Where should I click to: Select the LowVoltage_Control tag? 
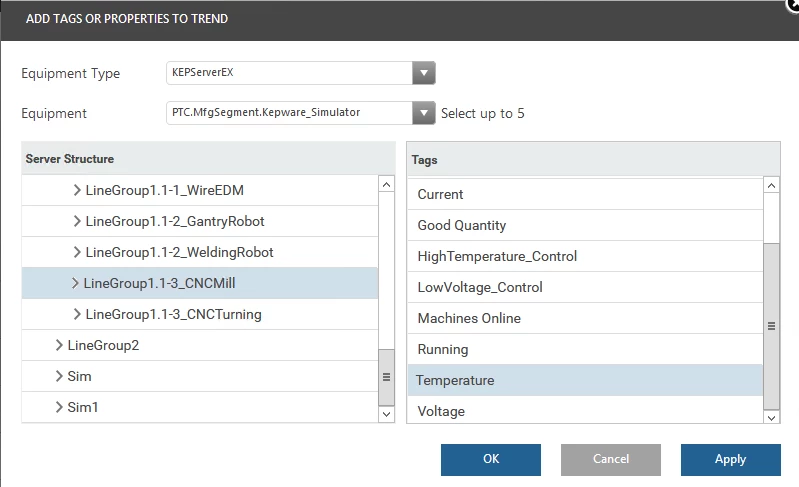585,287
